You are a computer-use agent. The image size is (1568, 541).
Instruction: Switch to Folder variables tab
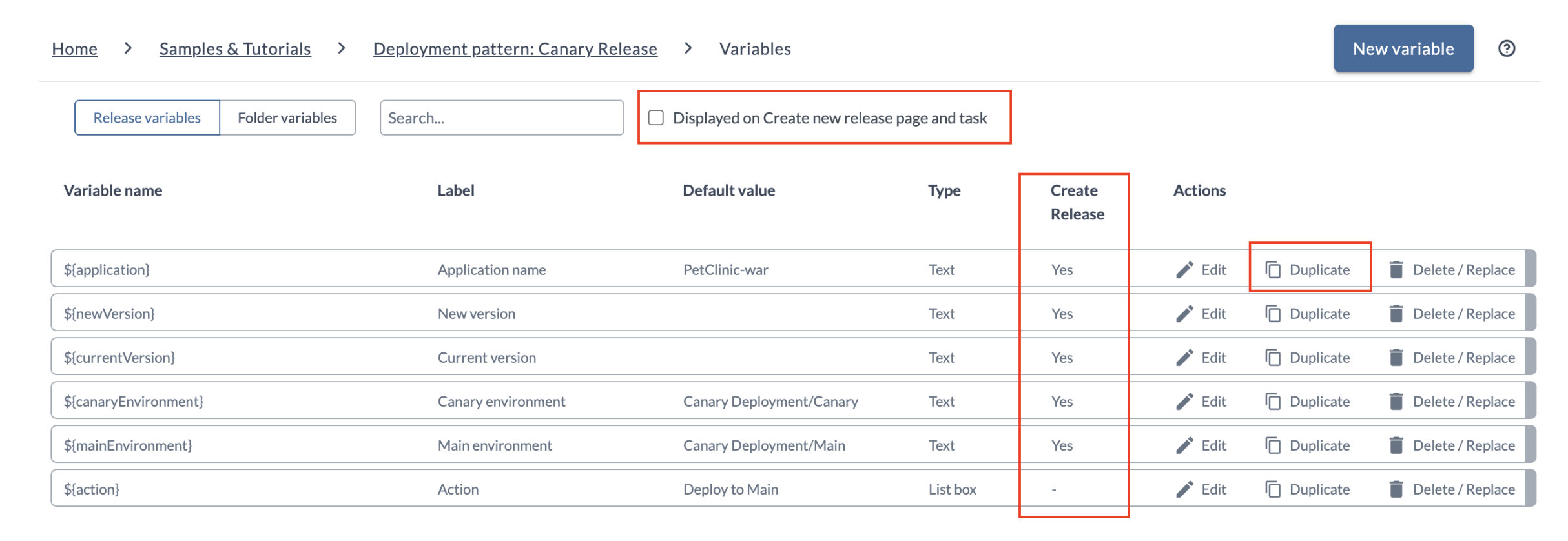[287, 117]
